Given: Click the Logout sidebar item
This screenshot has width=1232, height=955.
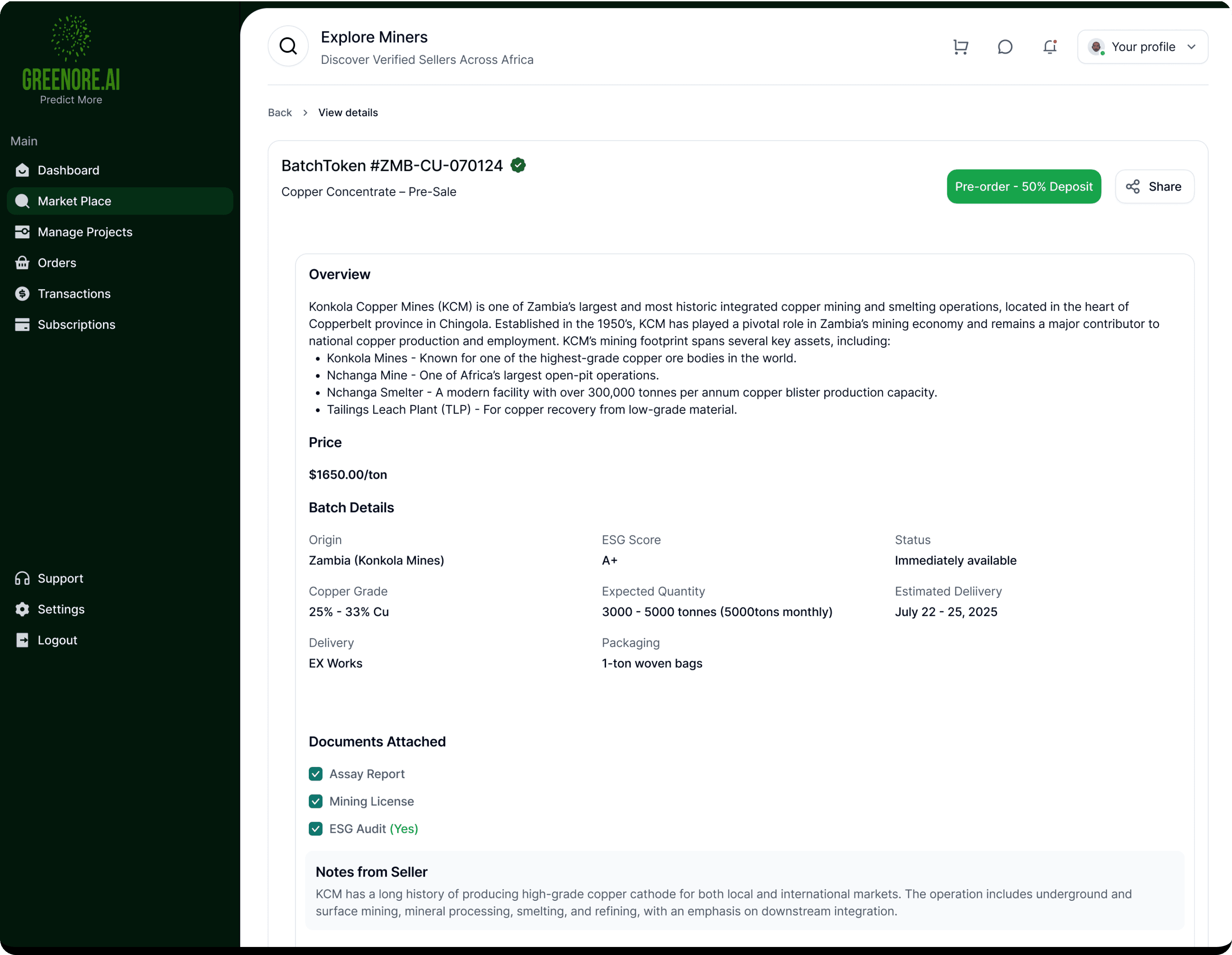Looking at the screenshot, I should point(57,640).
